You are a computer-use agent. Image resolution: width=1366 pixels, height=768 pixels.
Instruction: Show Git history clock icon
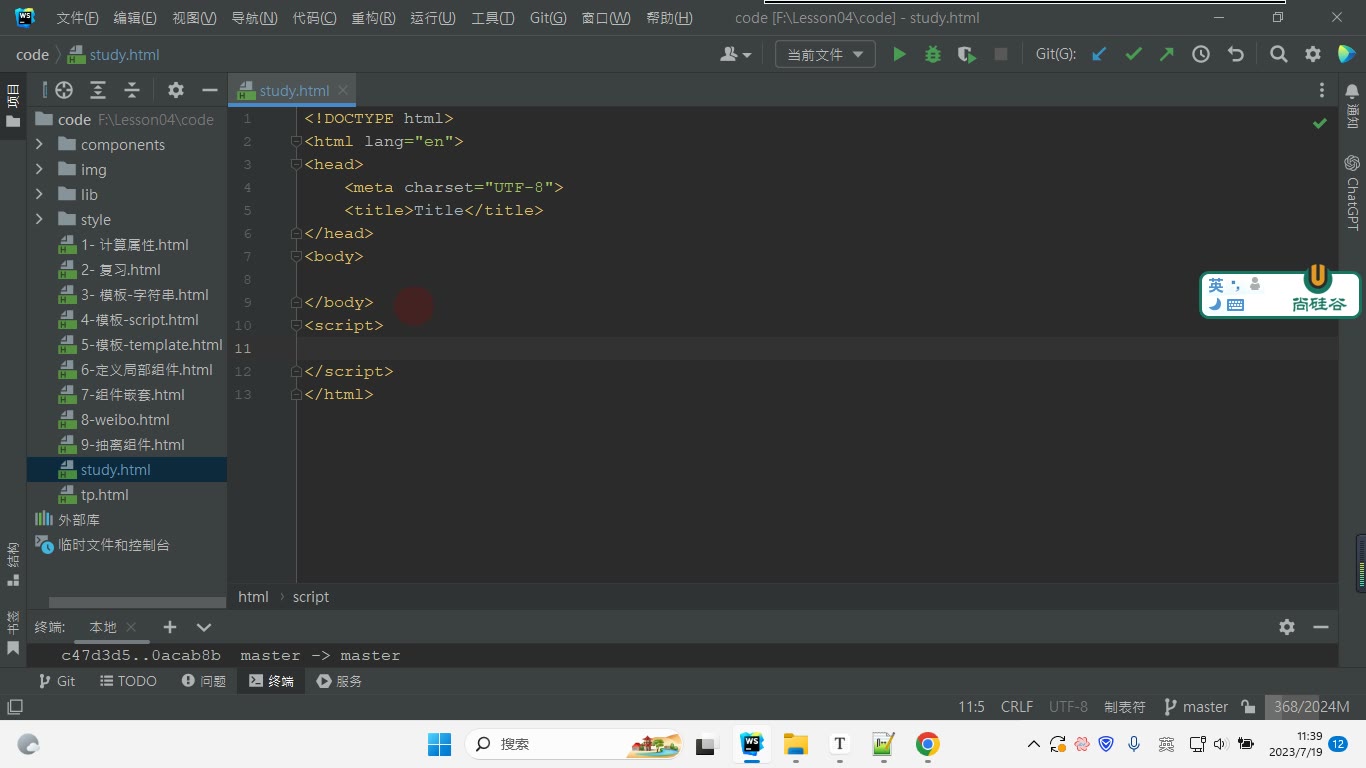click(1201, 55)
